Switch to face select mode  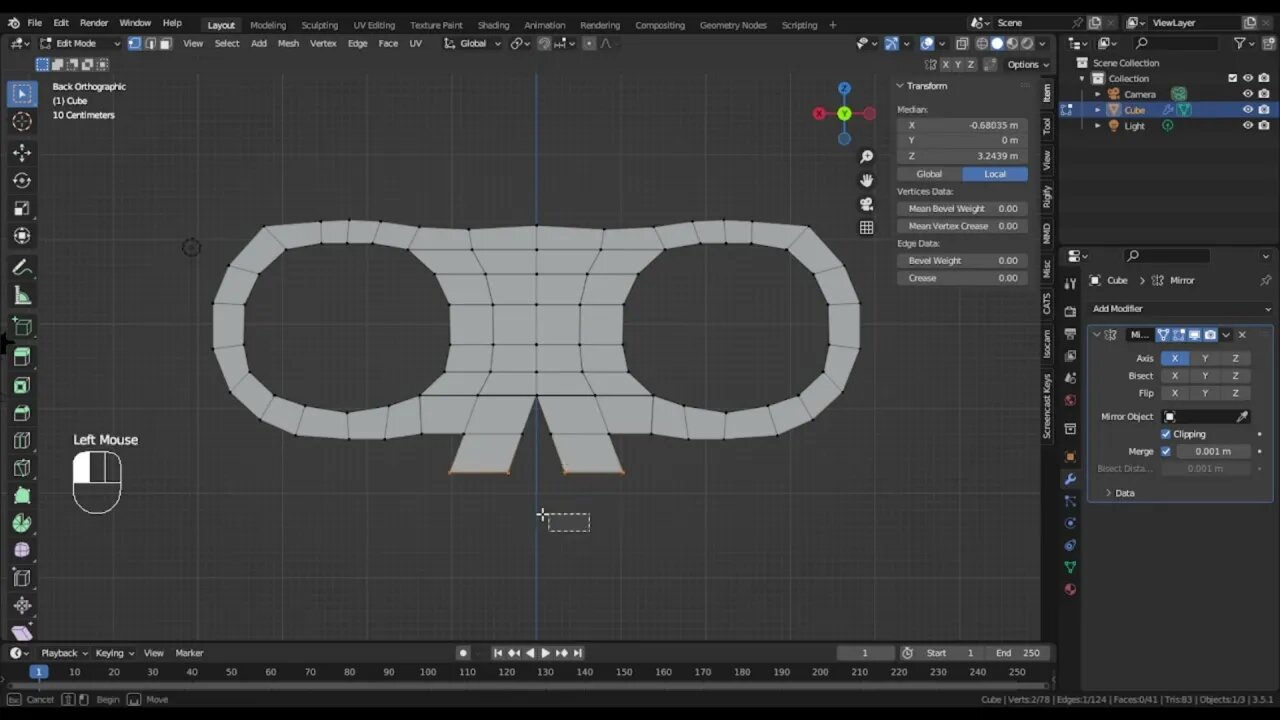point(165,43)
